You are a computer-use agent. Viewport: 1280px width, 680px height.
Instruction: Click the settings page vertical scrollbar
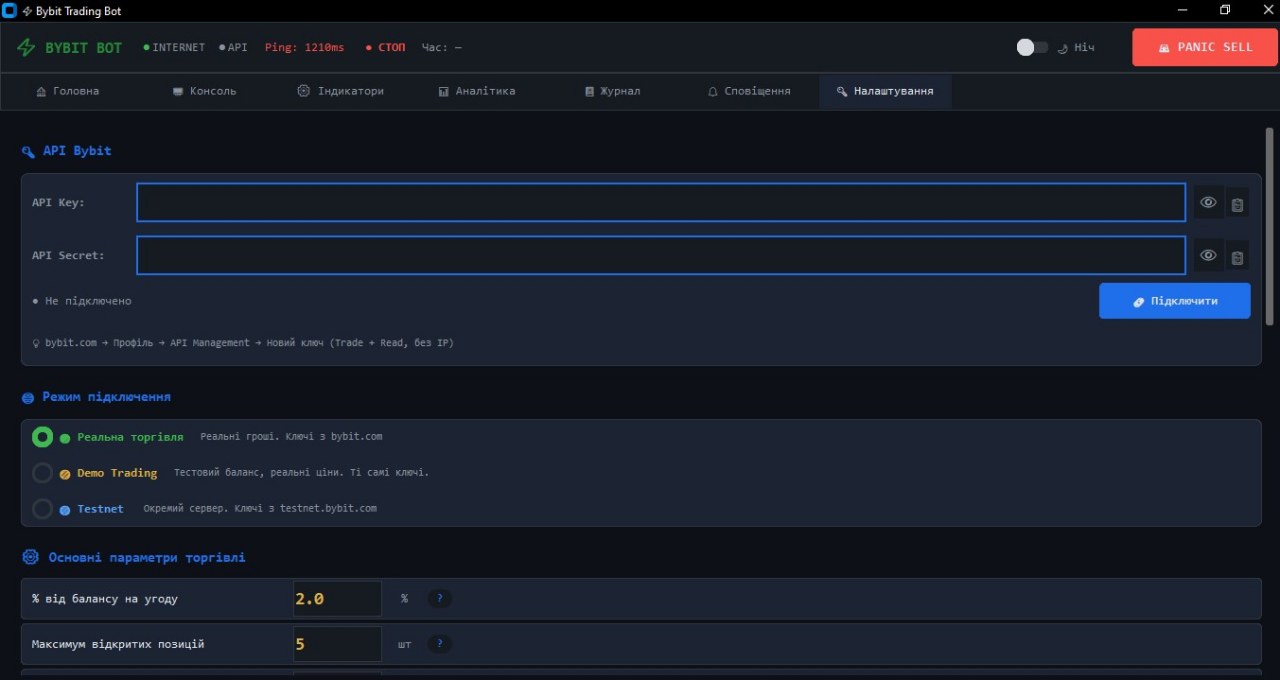coord(1270,226)
